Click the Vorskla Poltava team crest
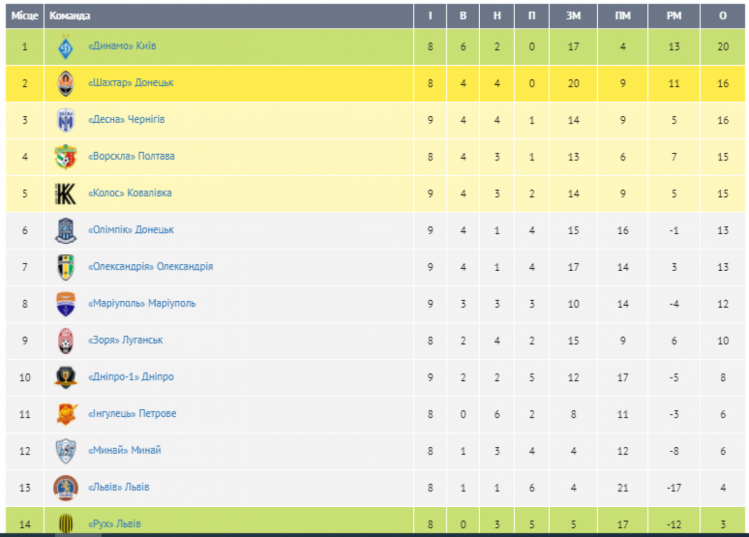Image resolution: width=749 pixels, height=537 pixels. 66,157
